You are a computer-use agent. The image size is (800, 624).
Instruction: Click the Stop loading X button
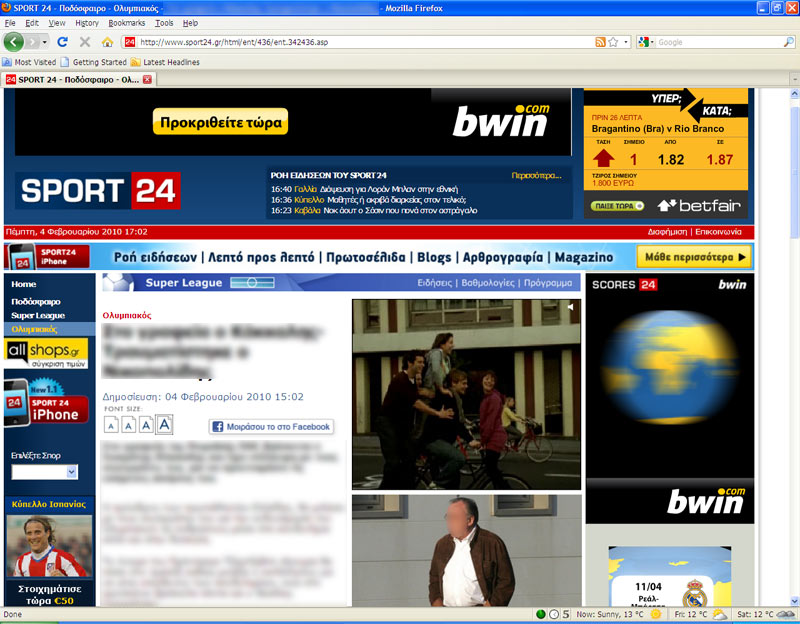[85, 42]
